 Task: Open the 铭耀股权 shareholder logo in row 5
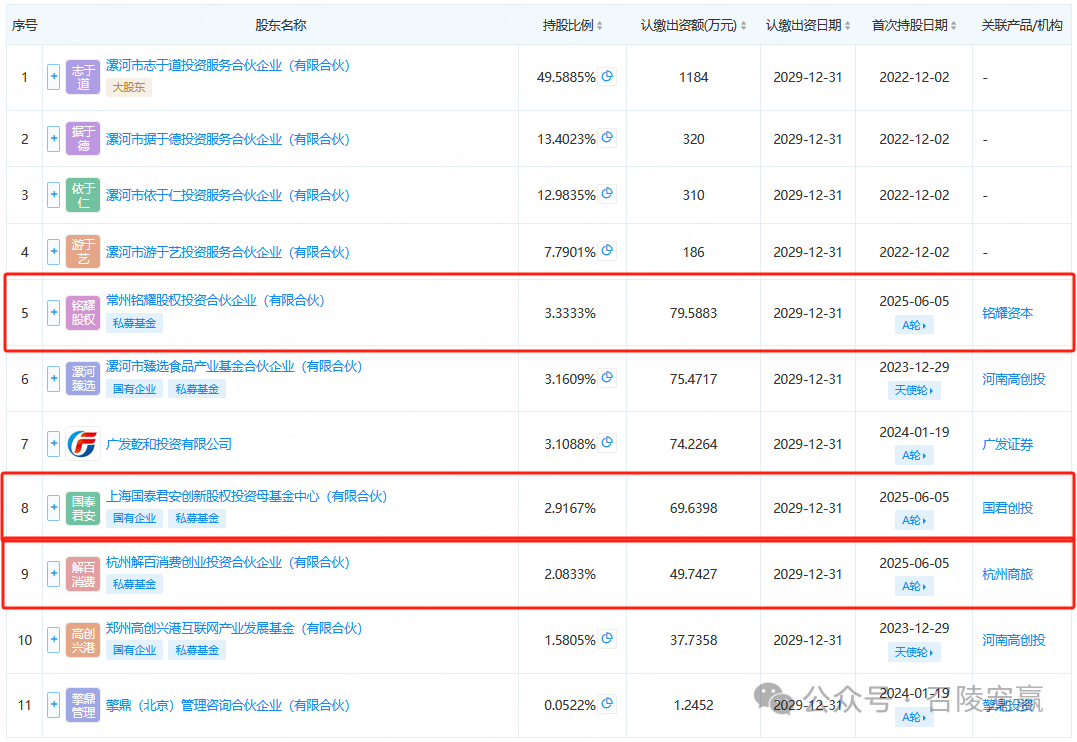(x=83, y=313)
